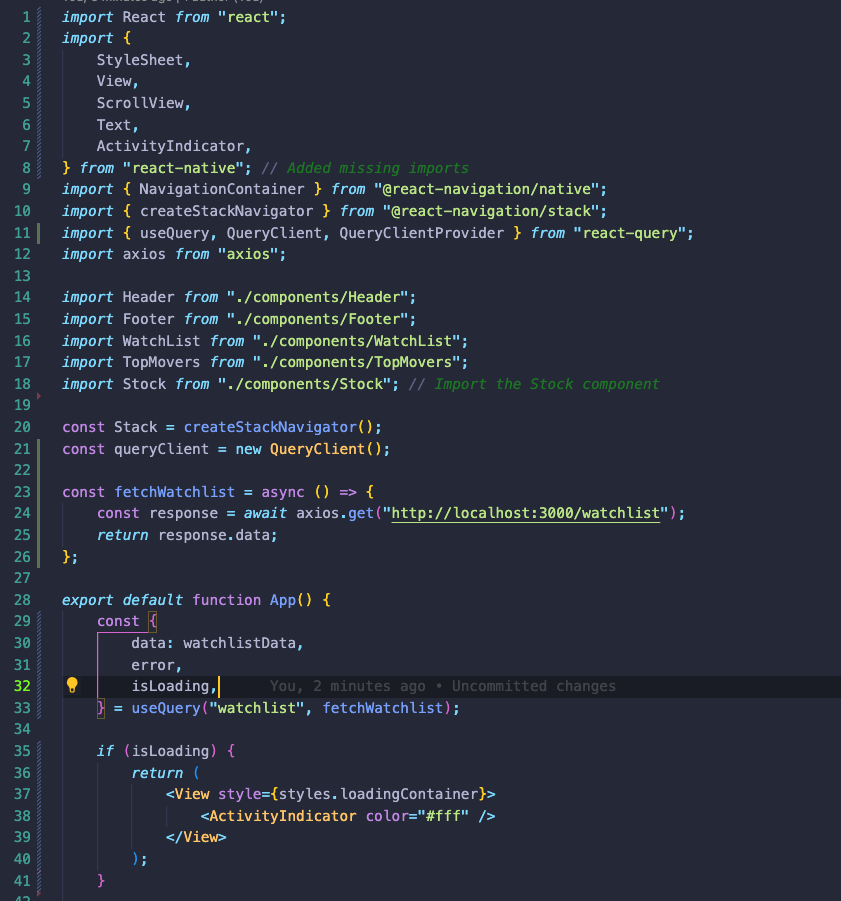
Task: Click the "./components/TopMovers" path string
Action: point(357,362)
